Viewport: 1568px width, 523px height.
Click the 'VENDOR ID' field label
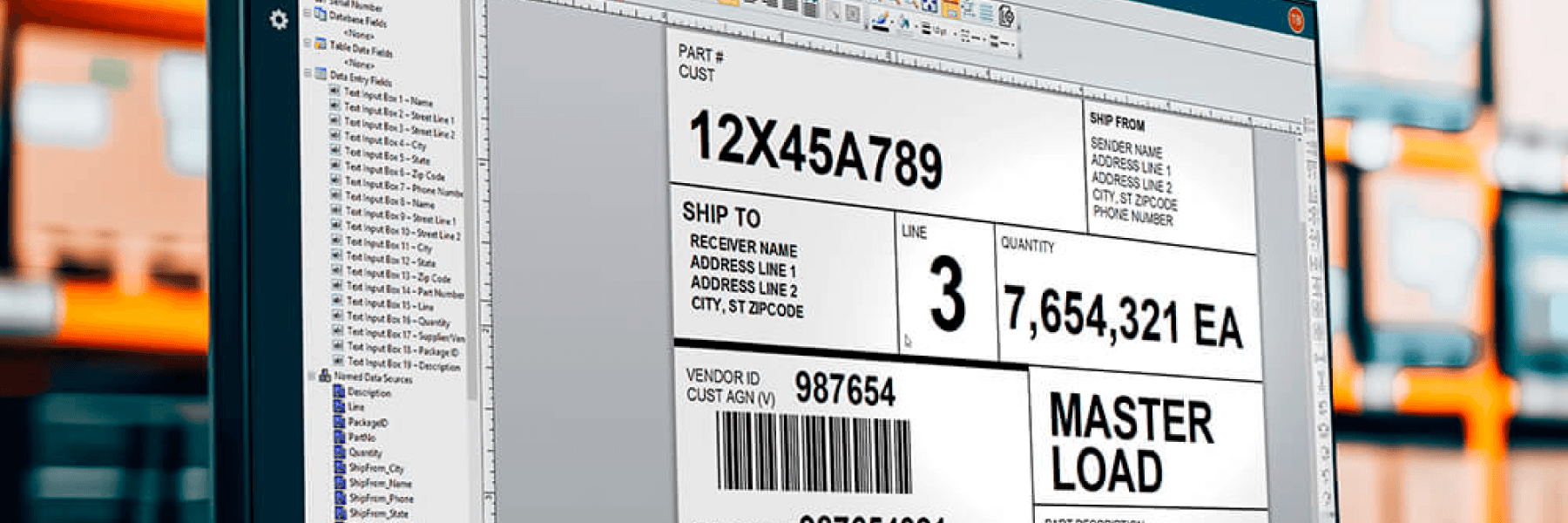point(722,377)
